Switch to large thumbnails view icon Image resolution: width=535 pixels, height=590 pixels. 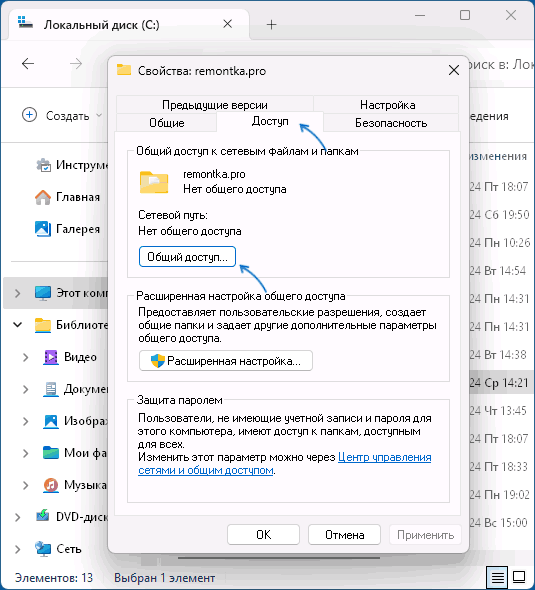(519, 577)
